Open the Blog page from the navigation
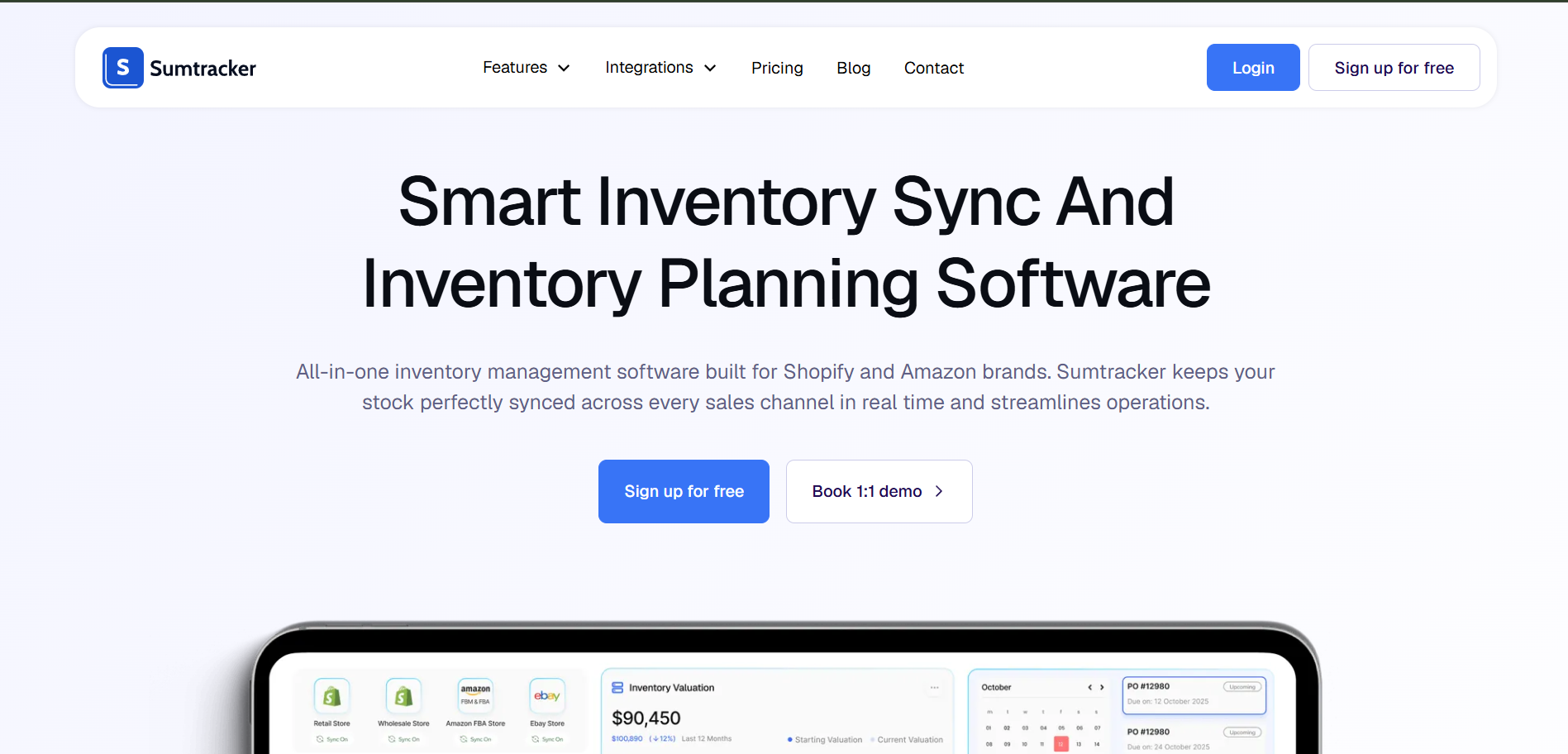The height and width of the screenshot is (754, 1568). [853, 67]
